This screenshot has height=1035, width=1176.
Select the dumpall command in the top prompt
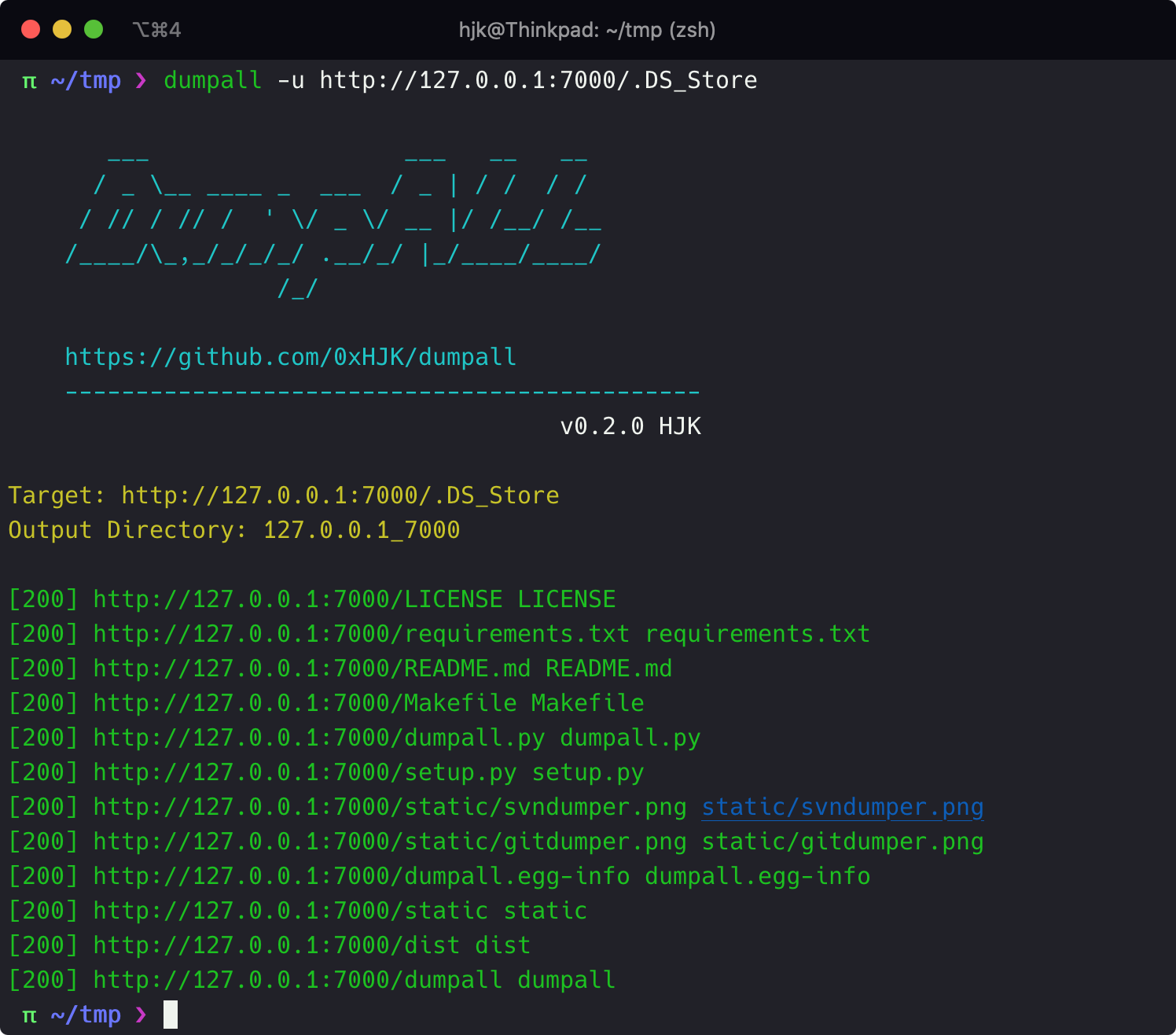point(211,80)
